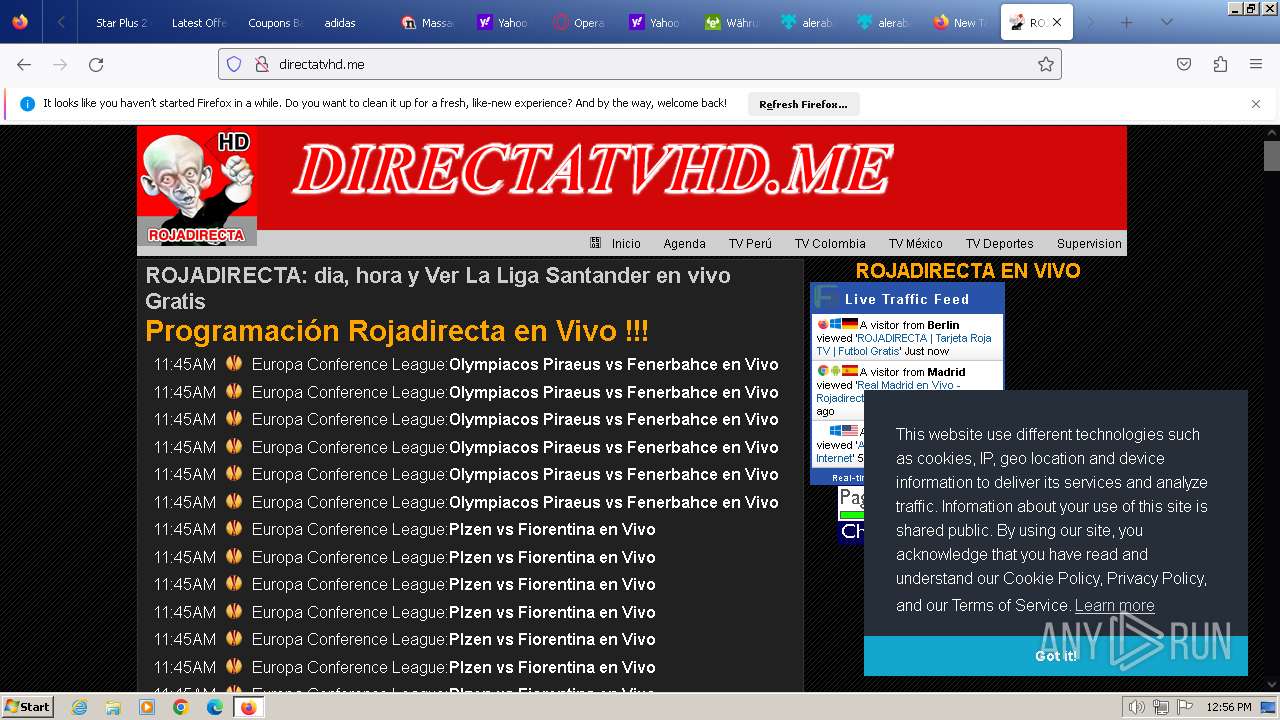Click the Spanish flag in the Madrid visitor entry
Screen dimensions: 1280x720
(x=850, y=371)
